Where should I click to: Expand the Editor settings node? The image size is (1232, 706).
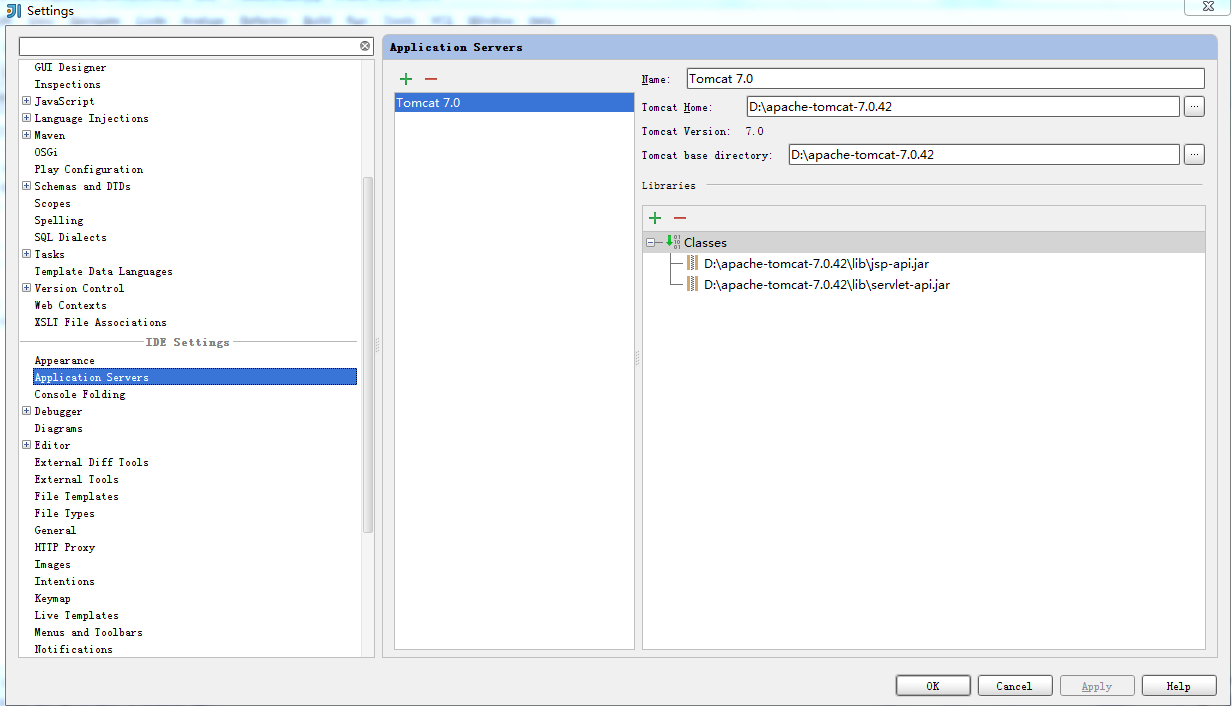pyautogui.click(x=26, y=445)
